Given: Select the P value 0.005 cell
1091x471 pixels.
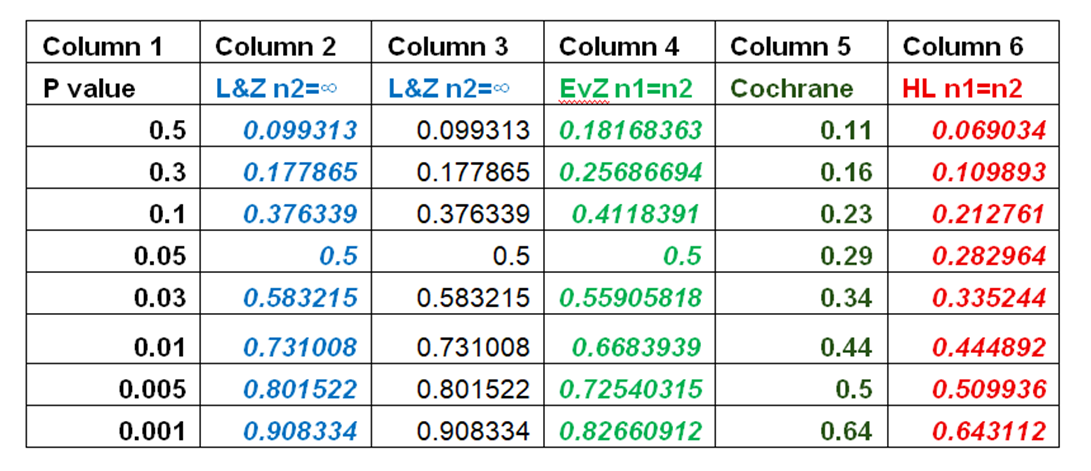Looking at the screenshot, I should (x=153, y=388).
